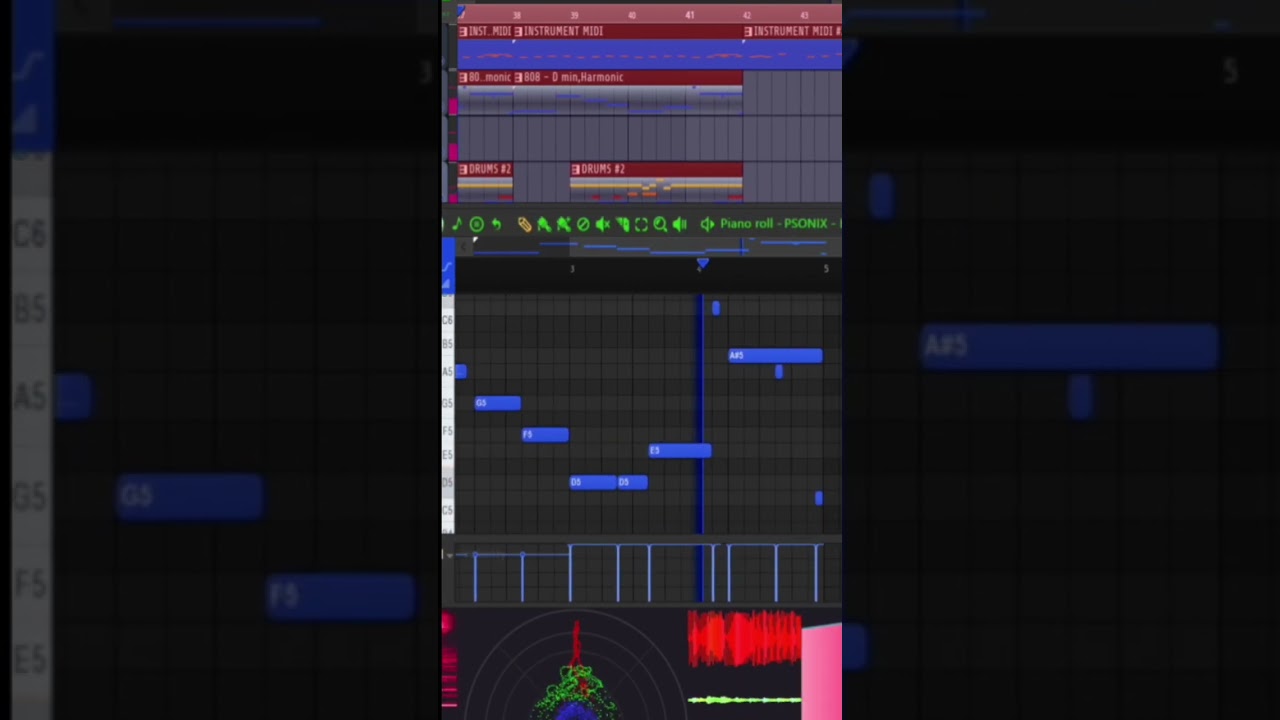
Task: Click the D5 piano key label
Action: point(447,482)
